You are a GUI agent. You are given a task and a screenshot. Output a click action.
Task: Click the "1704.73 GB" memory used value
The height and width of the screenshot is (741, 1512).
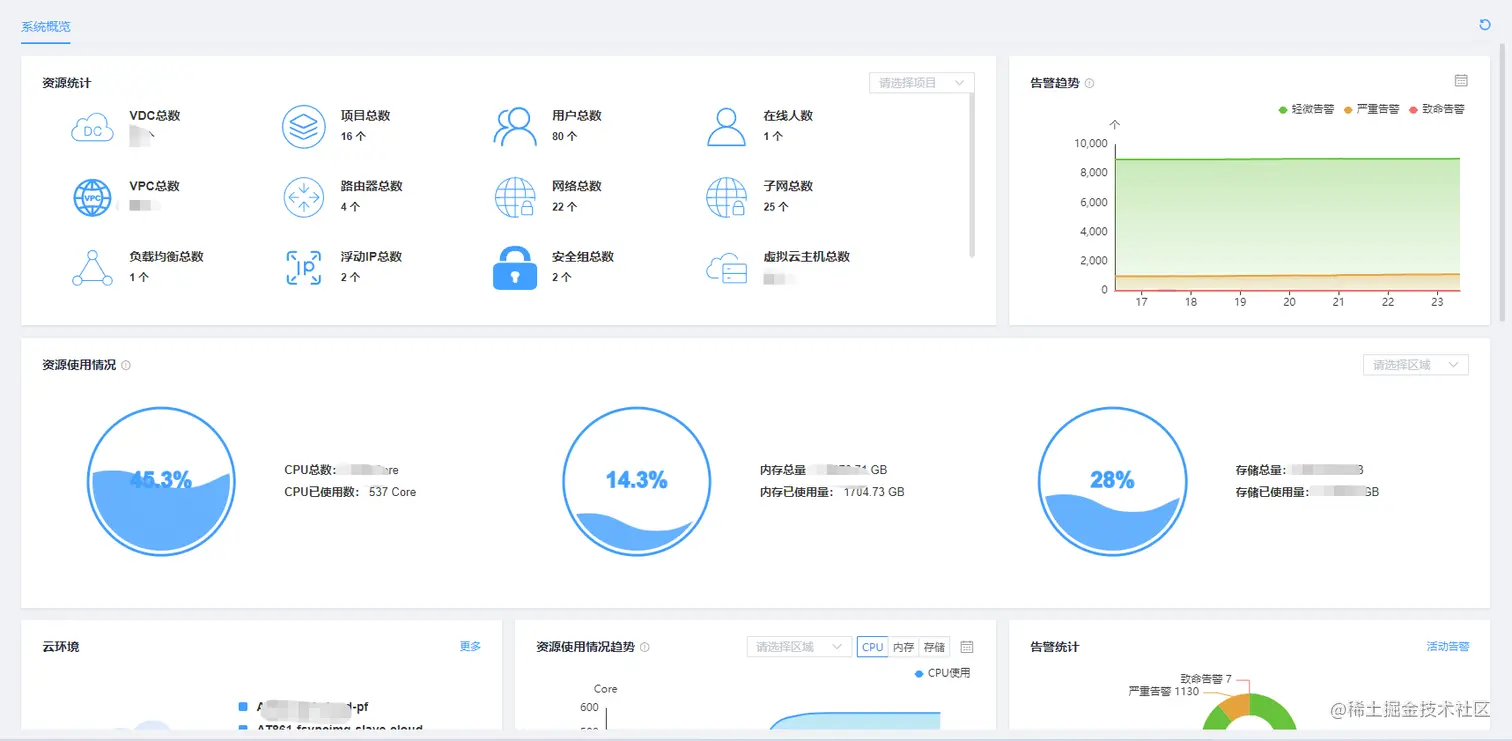point(874,492)
